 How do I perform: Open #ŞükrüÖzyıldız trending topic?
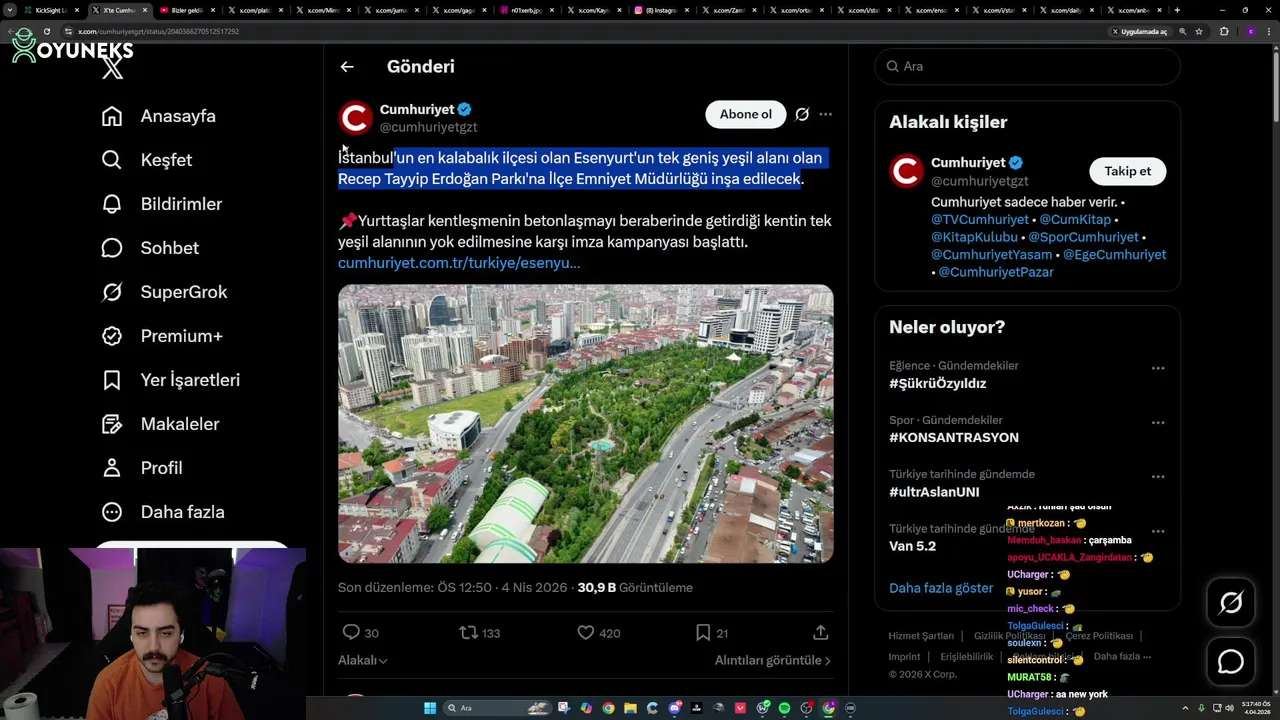point(937,384)
